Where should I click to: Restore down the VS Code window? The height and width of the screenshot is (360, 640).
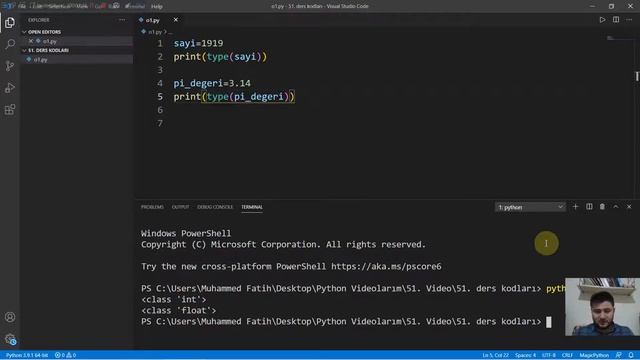[611, 6]
